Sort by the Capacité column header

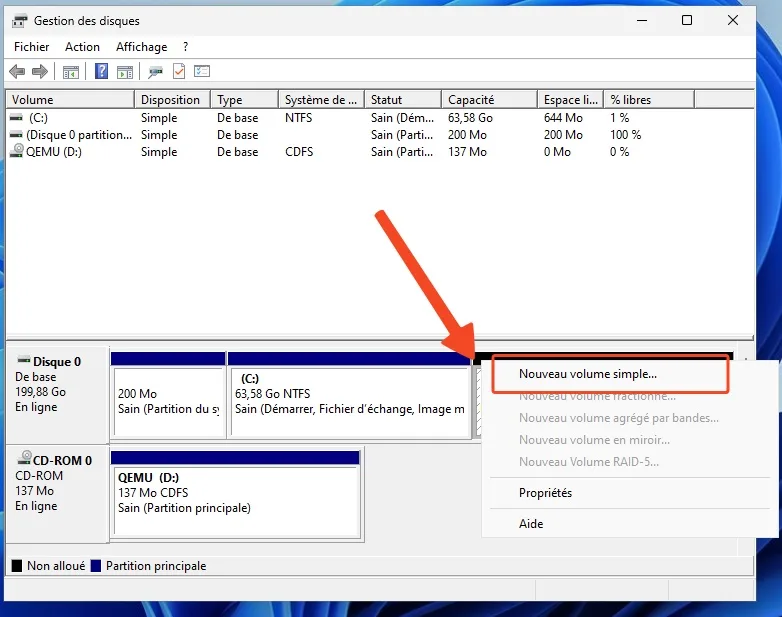(x=489, y=100)
